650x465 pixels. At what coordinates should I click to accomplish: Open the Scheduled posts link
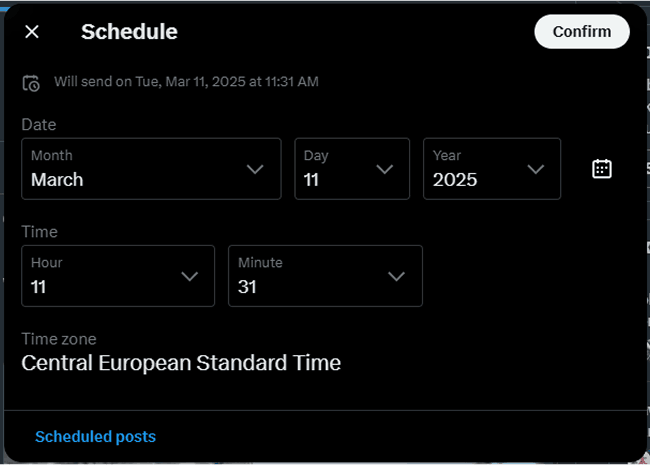click(95, 436)
